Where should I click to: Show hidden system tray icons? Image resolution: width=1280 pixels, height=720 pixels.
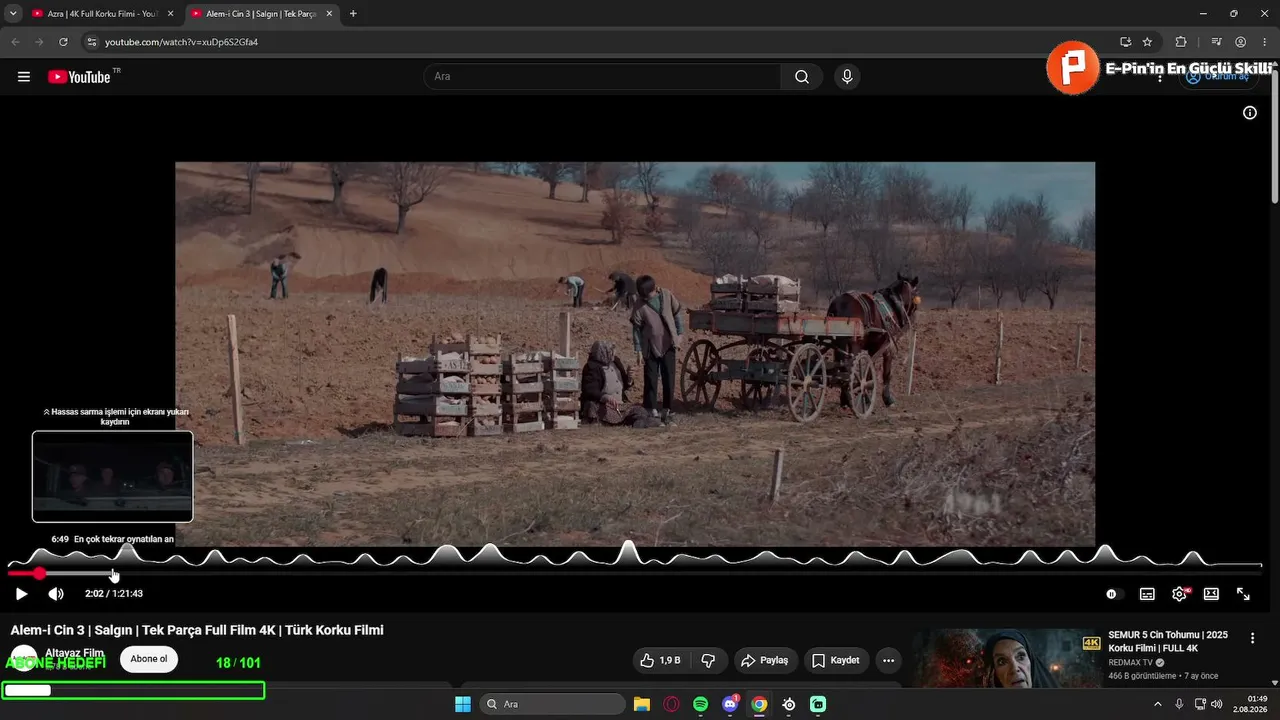pos(1158,704)
